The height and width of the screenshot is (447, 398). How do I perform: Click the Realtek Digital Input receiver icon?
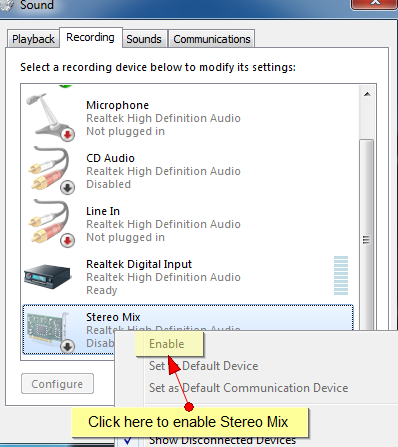click(x=48, y=277)
